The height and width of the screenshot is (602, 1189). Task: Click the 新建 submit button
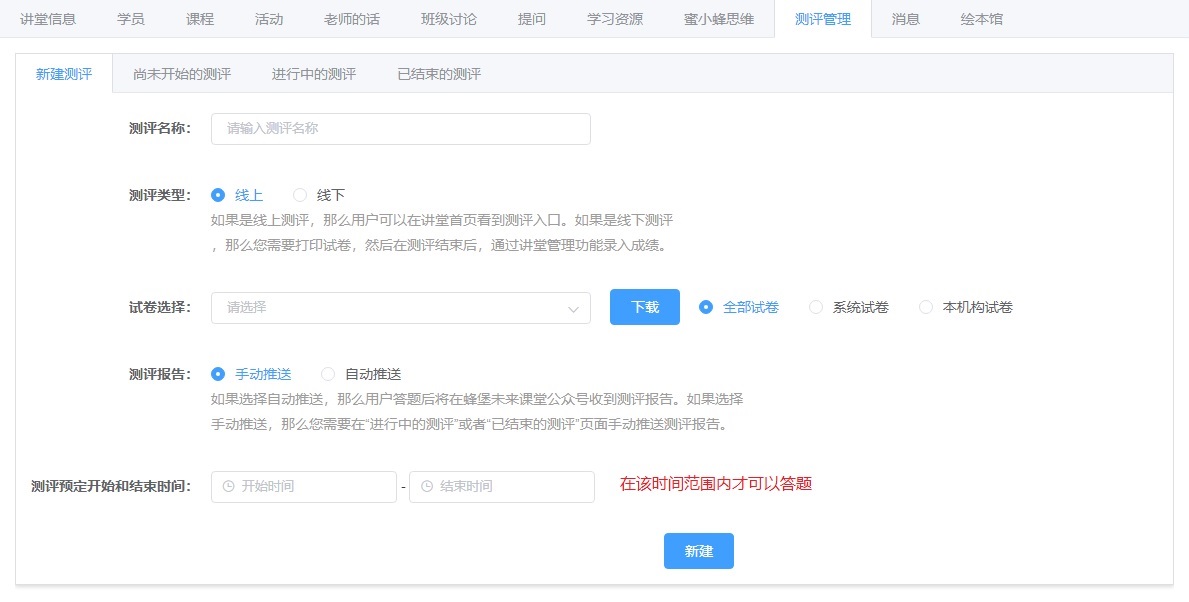click(698, 551)
